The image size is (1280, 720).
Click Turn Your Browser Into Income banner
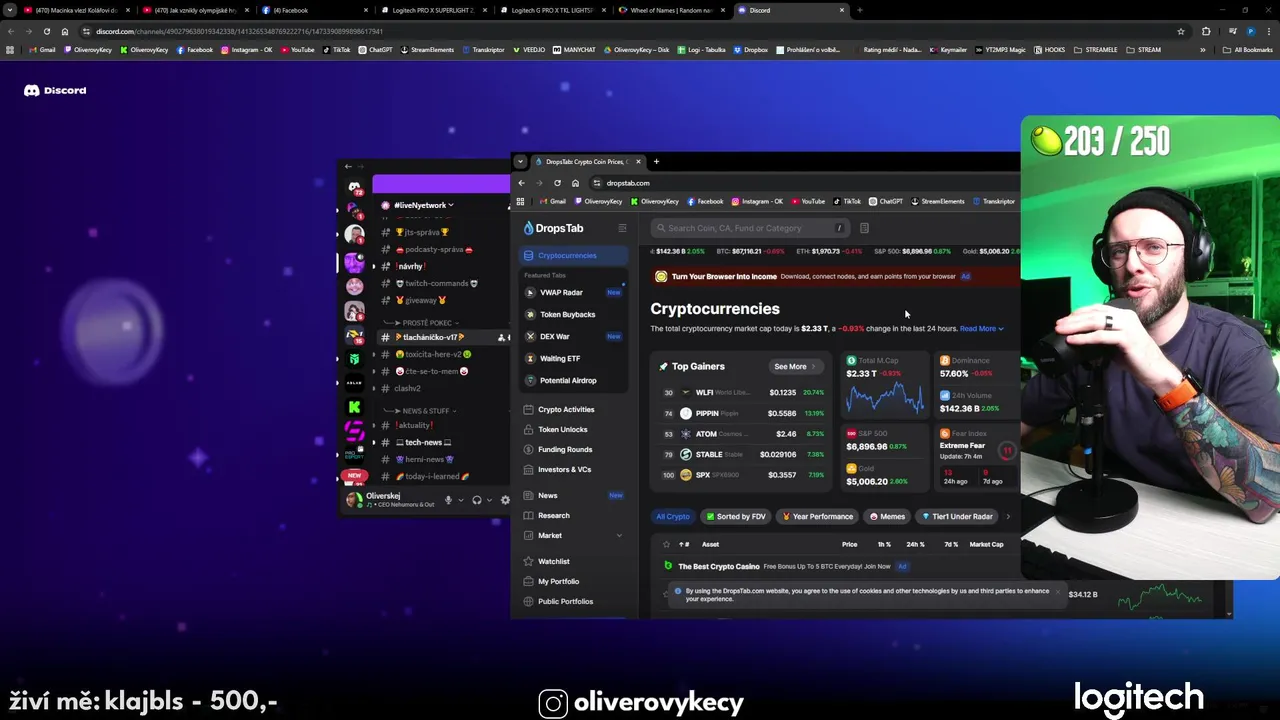[812, 276]
